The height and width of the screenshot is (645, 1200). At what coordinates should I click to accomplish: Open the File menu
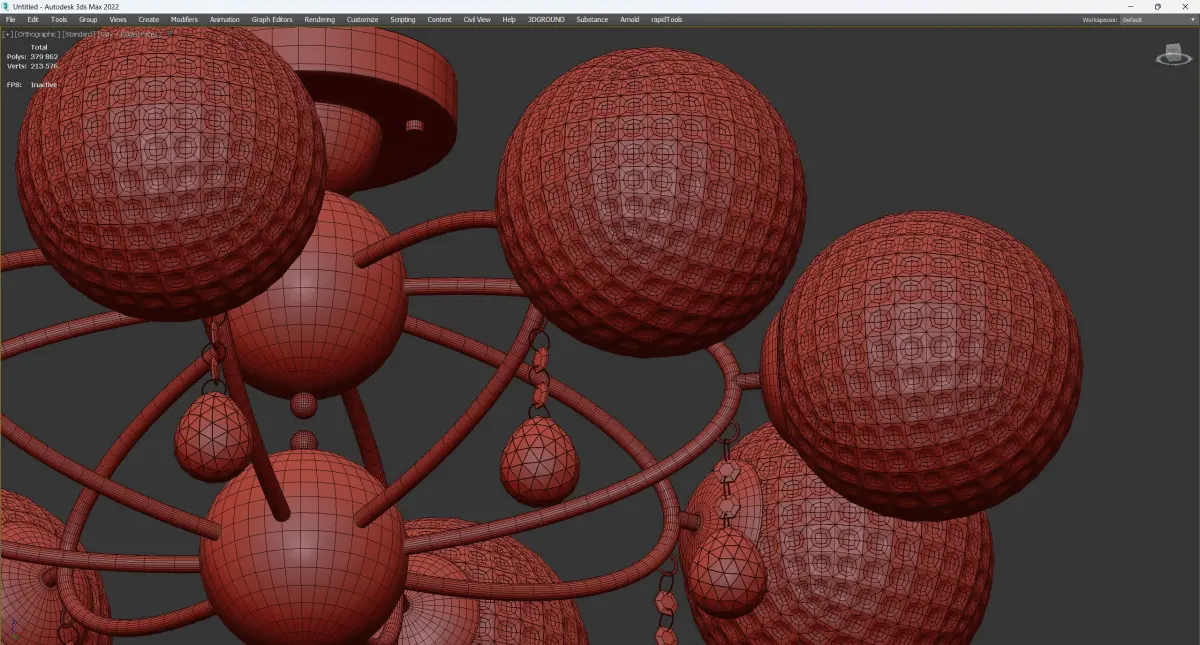[11, 19]
